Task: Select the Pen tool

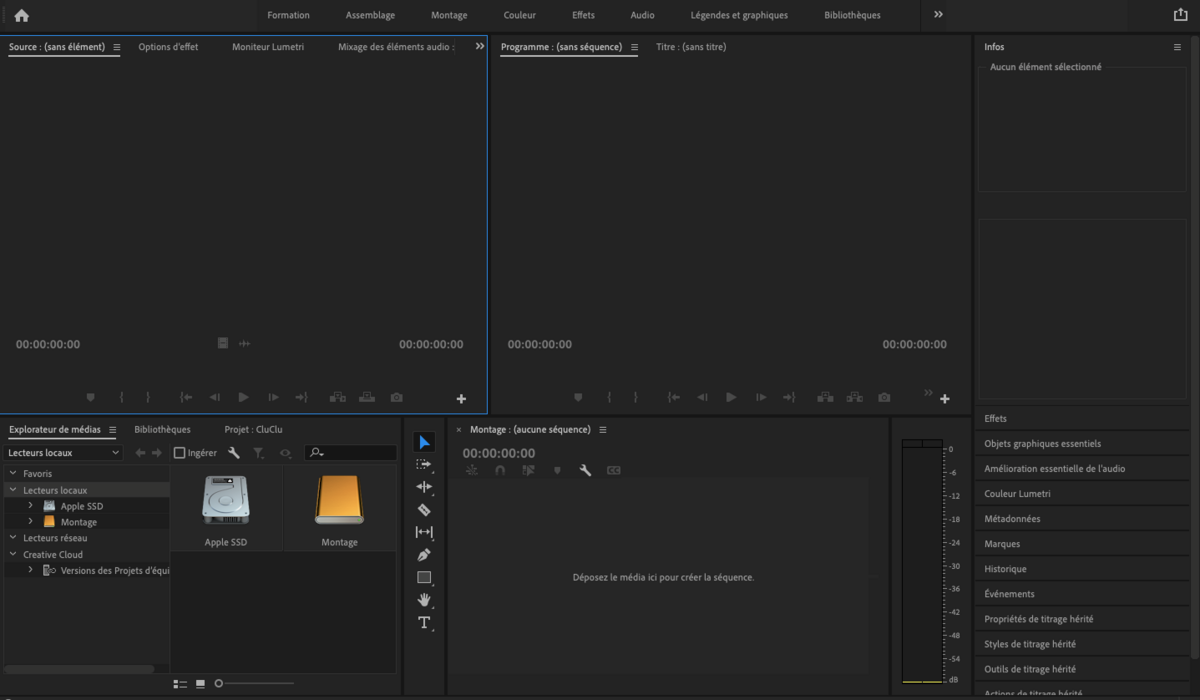Action: coord(424,555)
